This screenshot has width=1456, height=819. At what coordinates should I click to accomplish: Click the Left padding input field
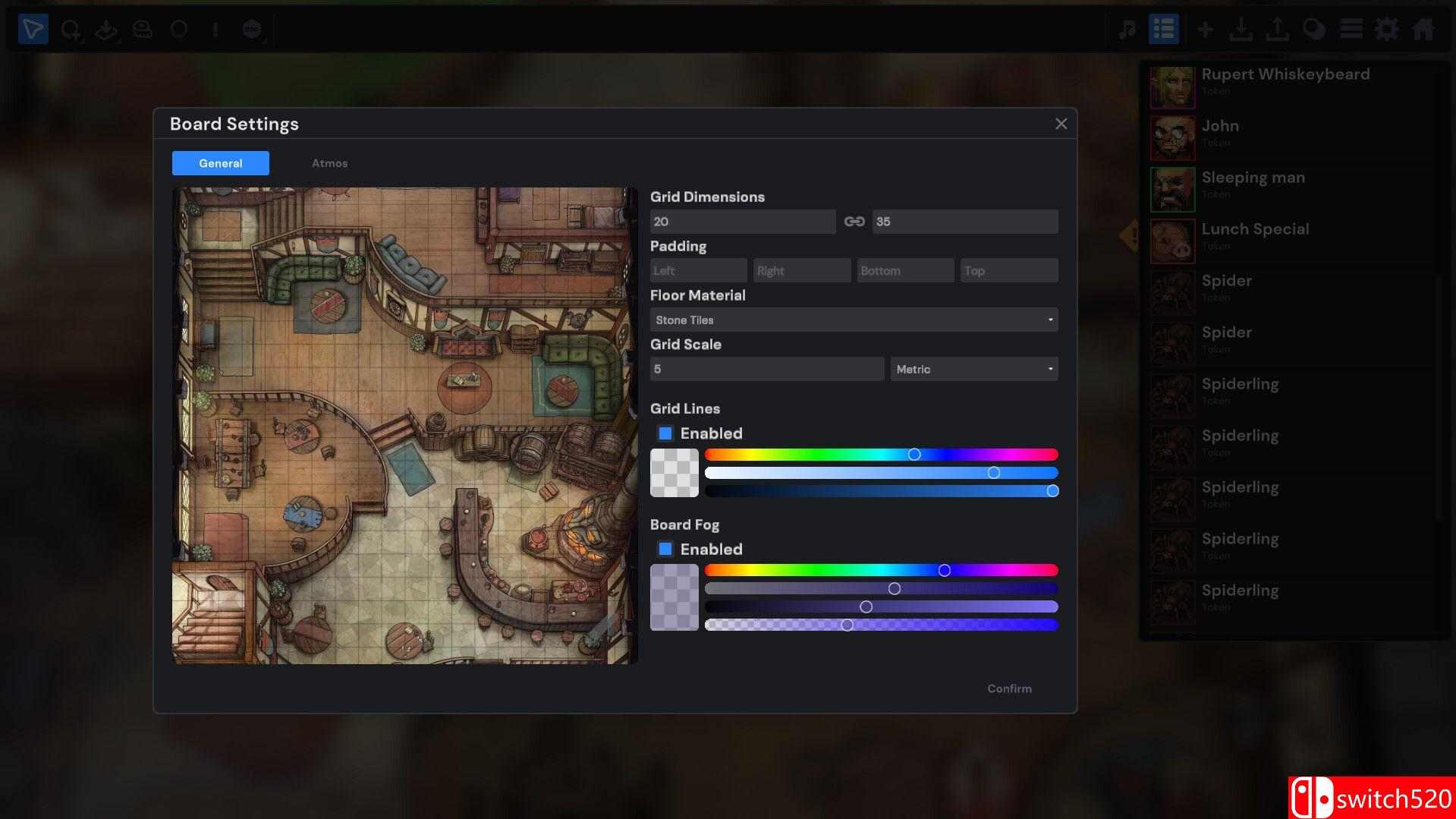(x=698, y=271)
